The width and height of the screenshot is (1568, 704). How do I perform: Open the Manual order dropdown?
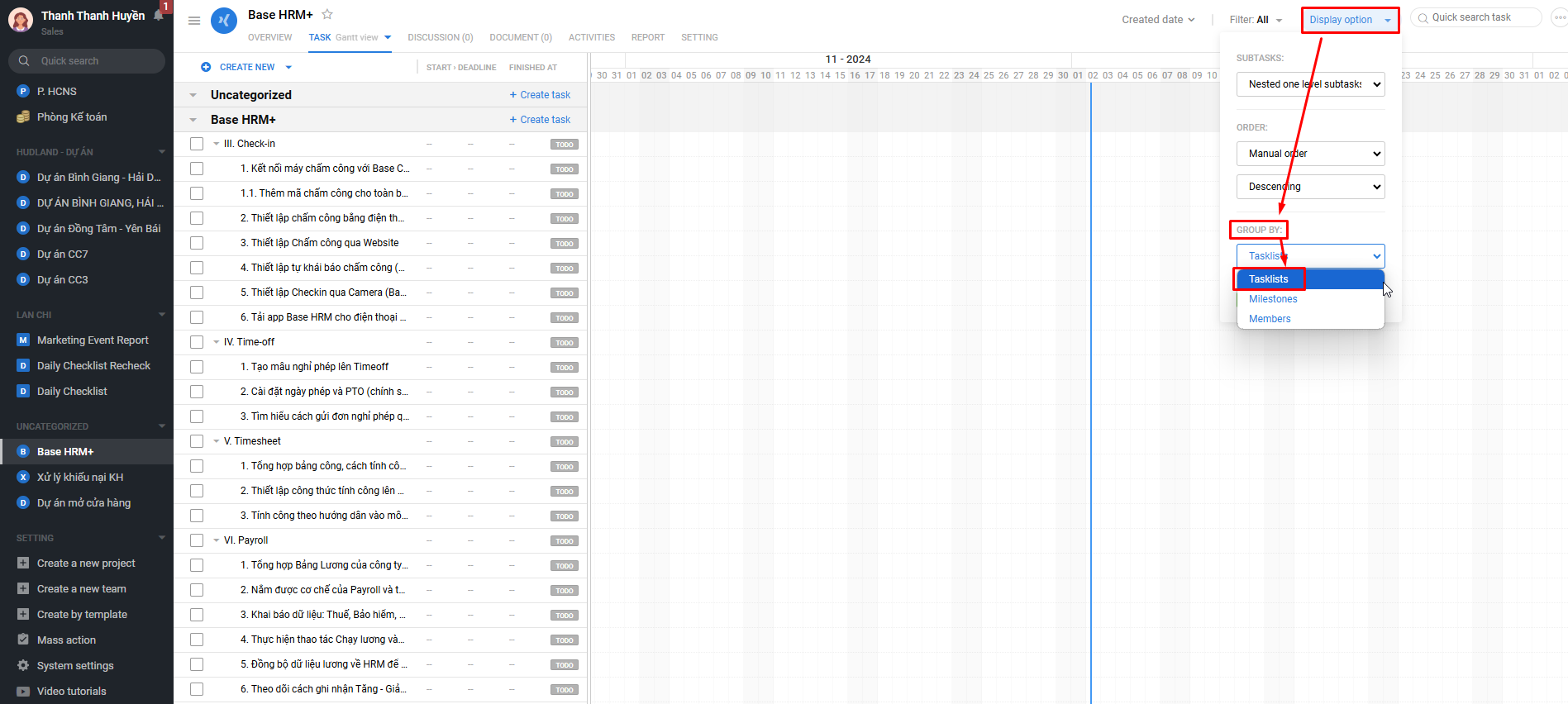[x=1310, y=154]
